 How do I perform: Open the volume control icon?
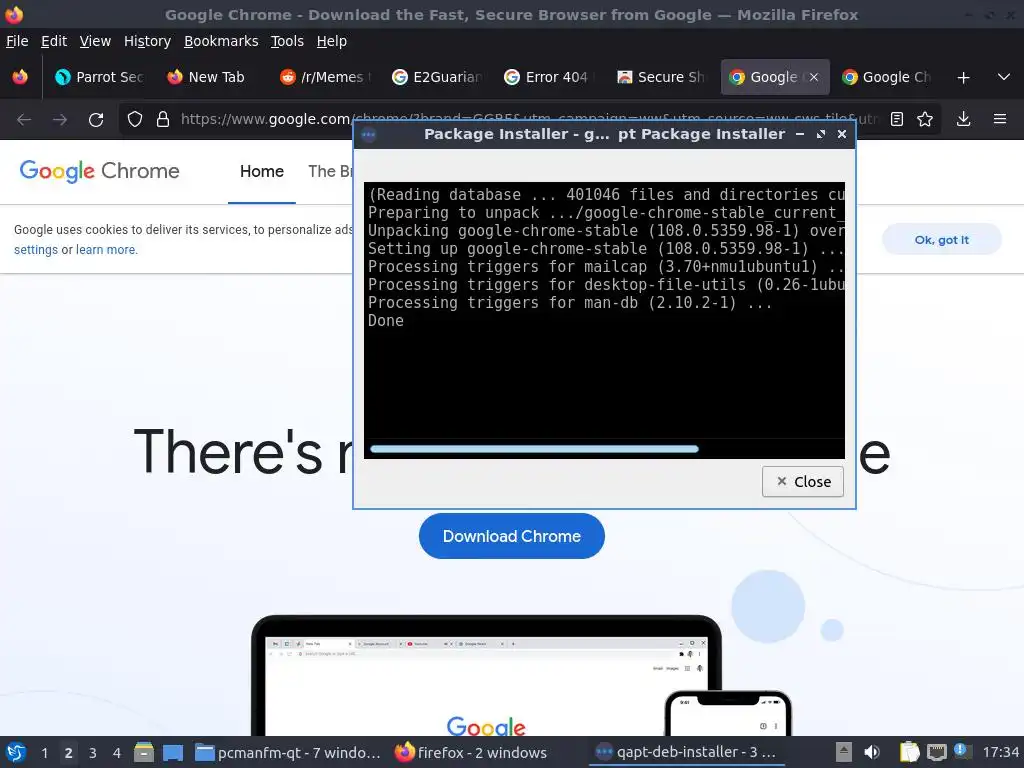tap(872, 752)
